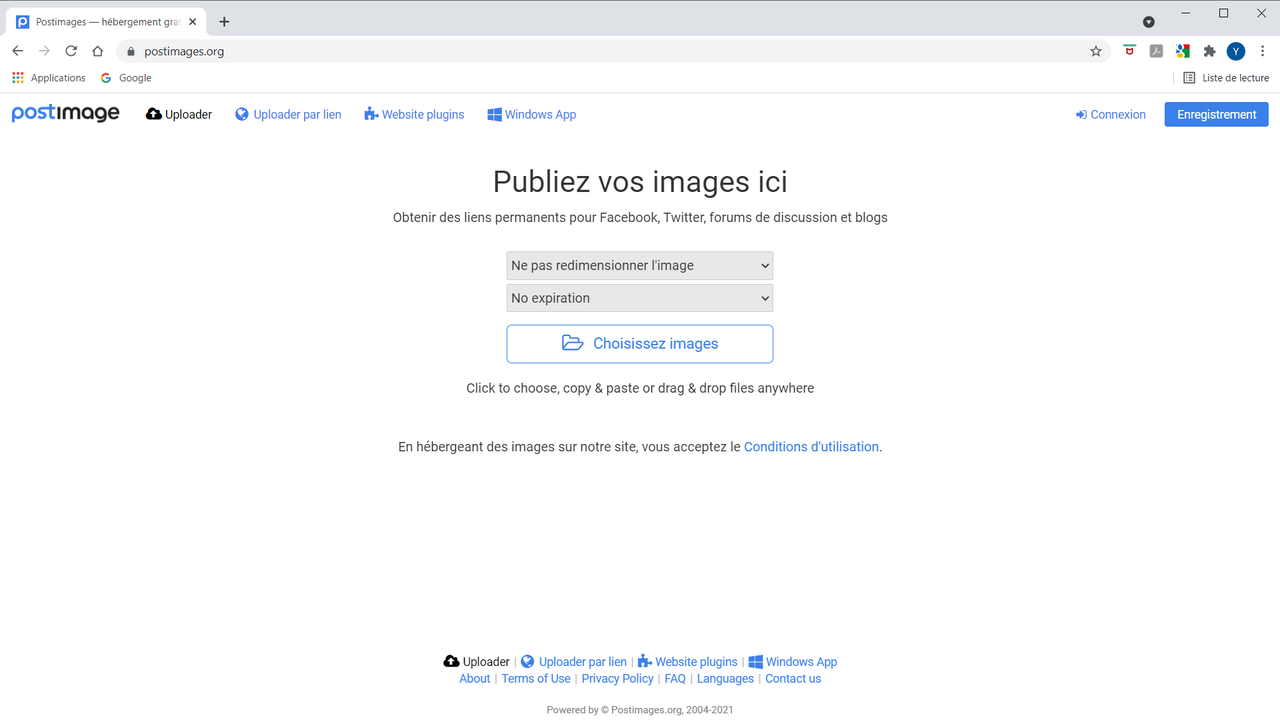Viewport: 1280px width, 720px height.
Task: Focus the postimages.org address bar
Action: coord(600,51)
